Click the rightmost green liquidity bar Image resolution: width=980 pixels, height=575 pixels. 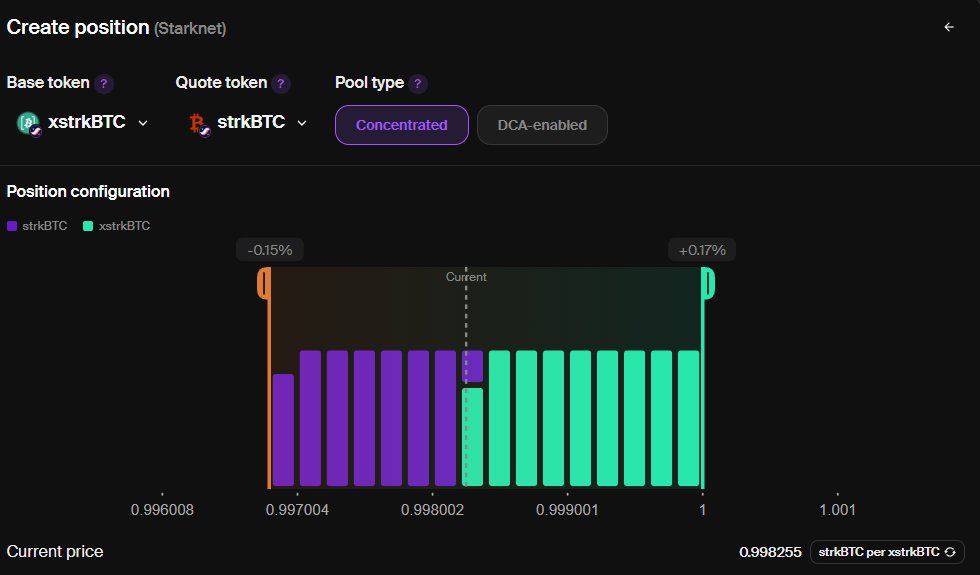689,418
